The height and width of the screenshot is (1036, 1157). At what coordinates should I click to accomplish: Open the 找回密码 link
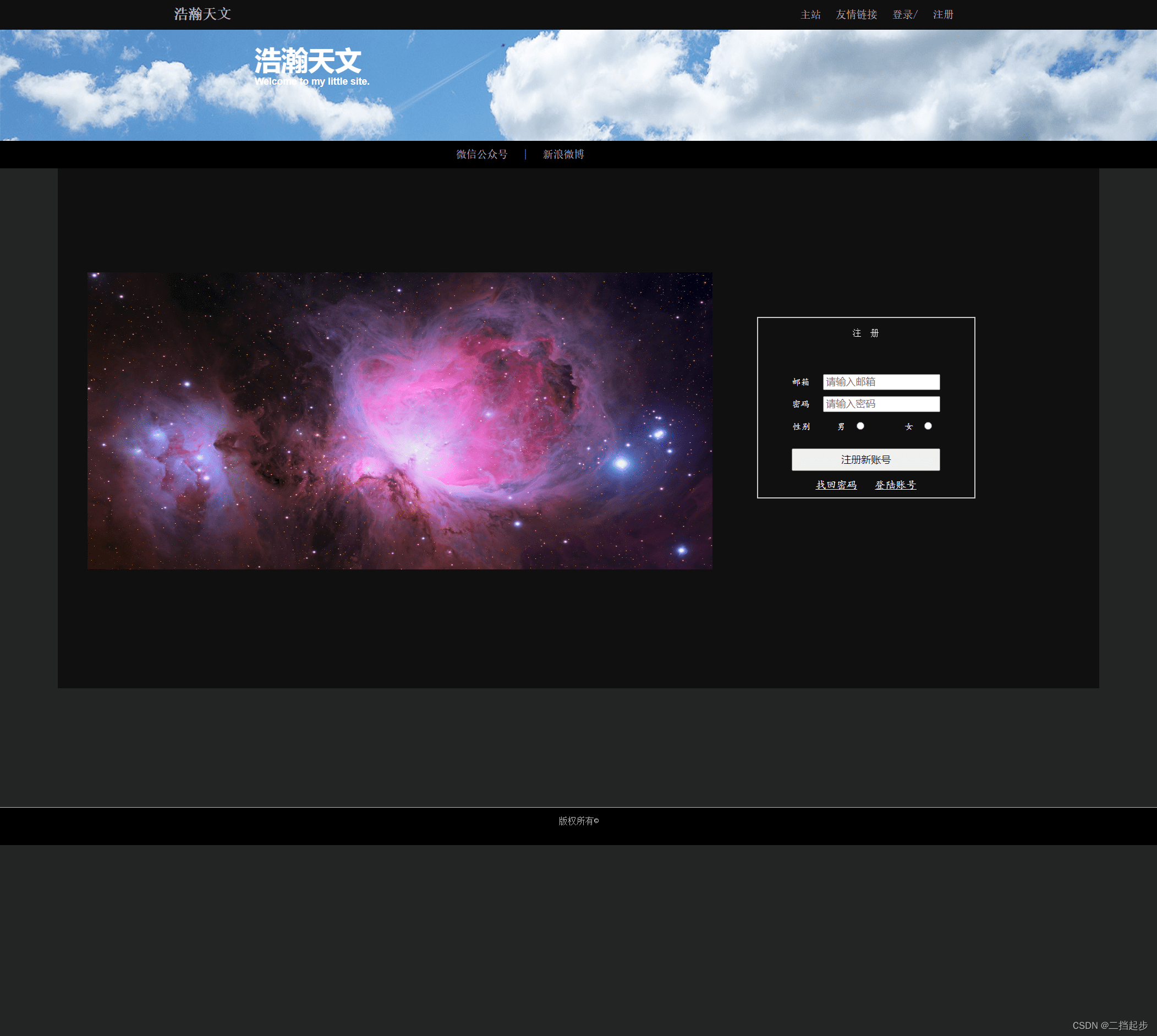coord(836,485)
